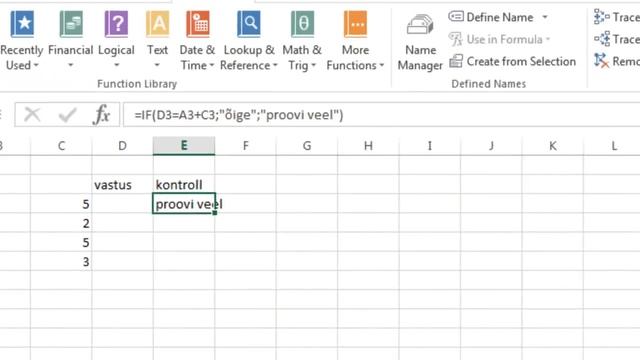Open Insert Function with the fx button
The image size is (640, 360).
(102, 115)
